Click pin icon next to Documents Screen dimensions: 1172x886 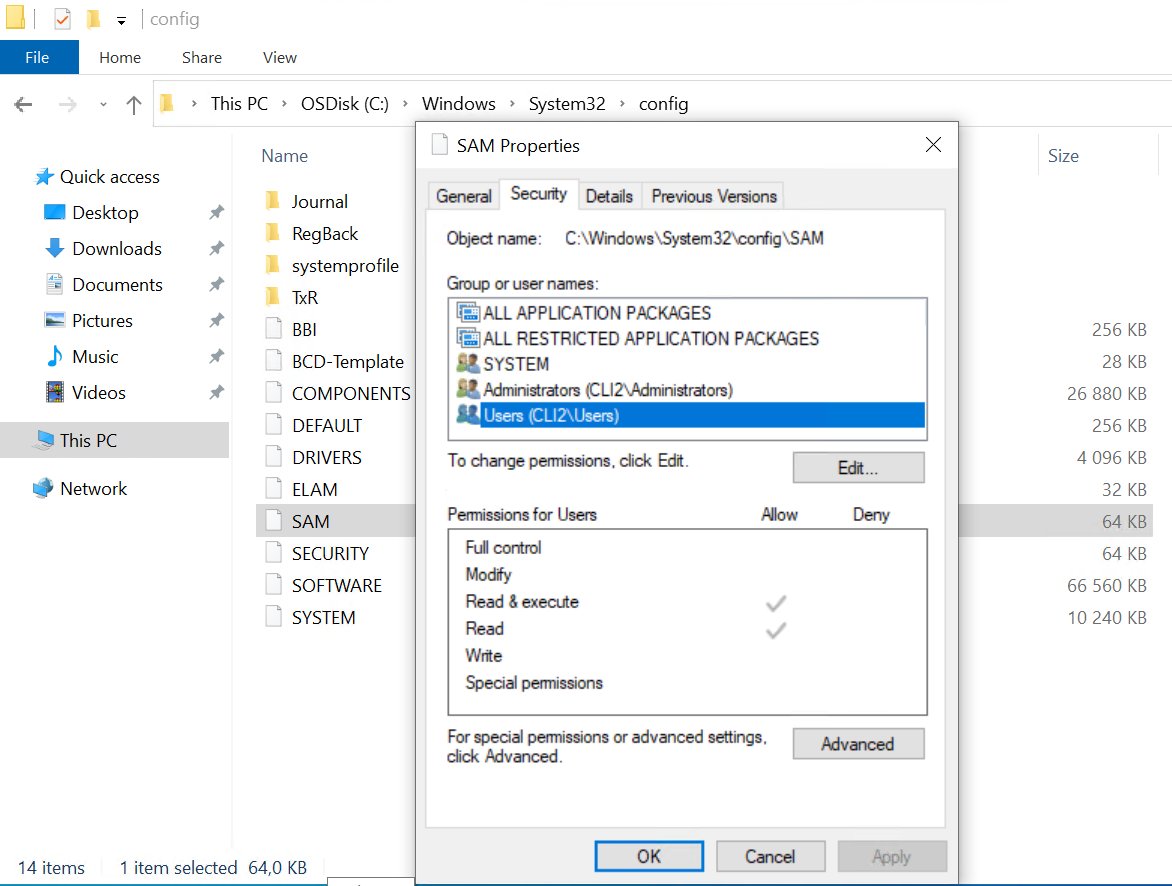[216, 284]
